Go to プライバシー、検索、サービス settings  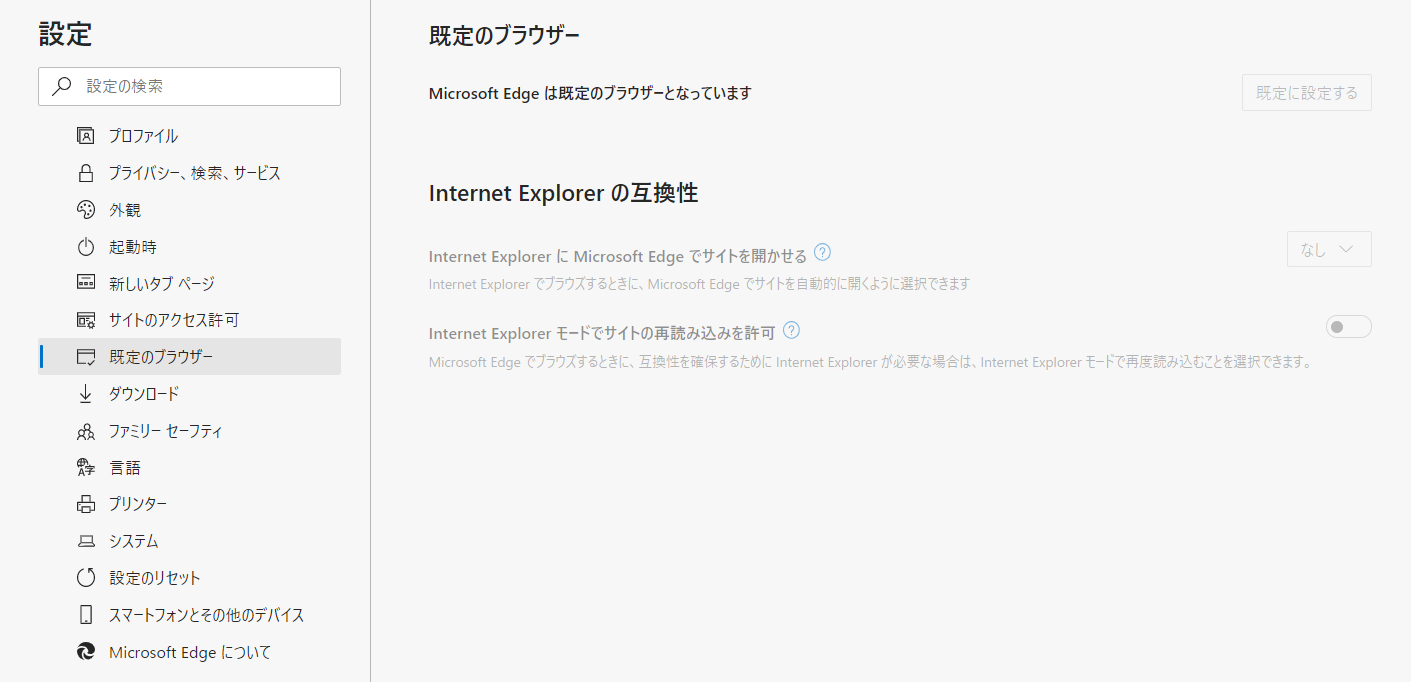(x=189, y=173)
